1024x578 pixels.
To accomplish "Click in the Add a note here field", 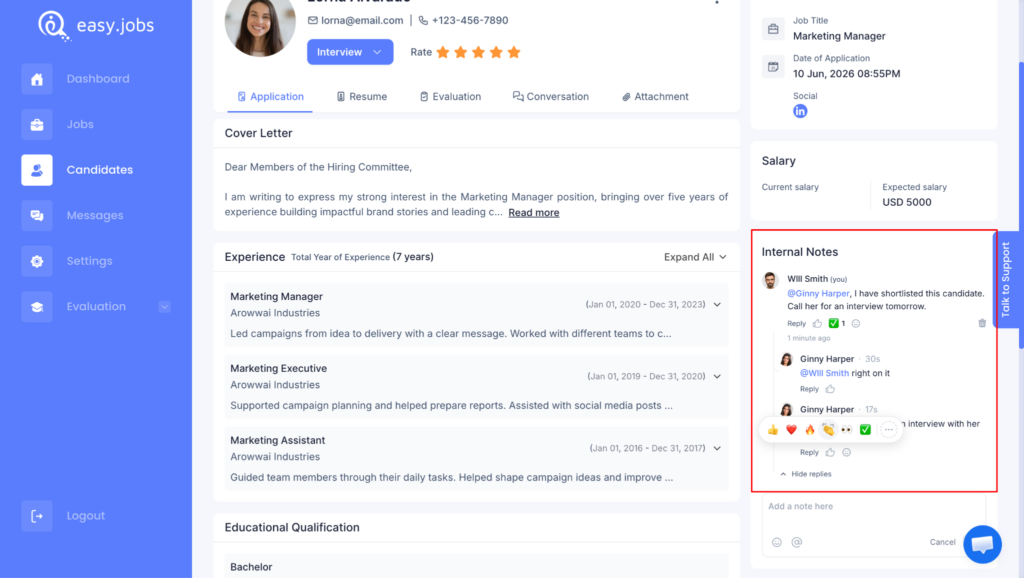I will point(874,507).
